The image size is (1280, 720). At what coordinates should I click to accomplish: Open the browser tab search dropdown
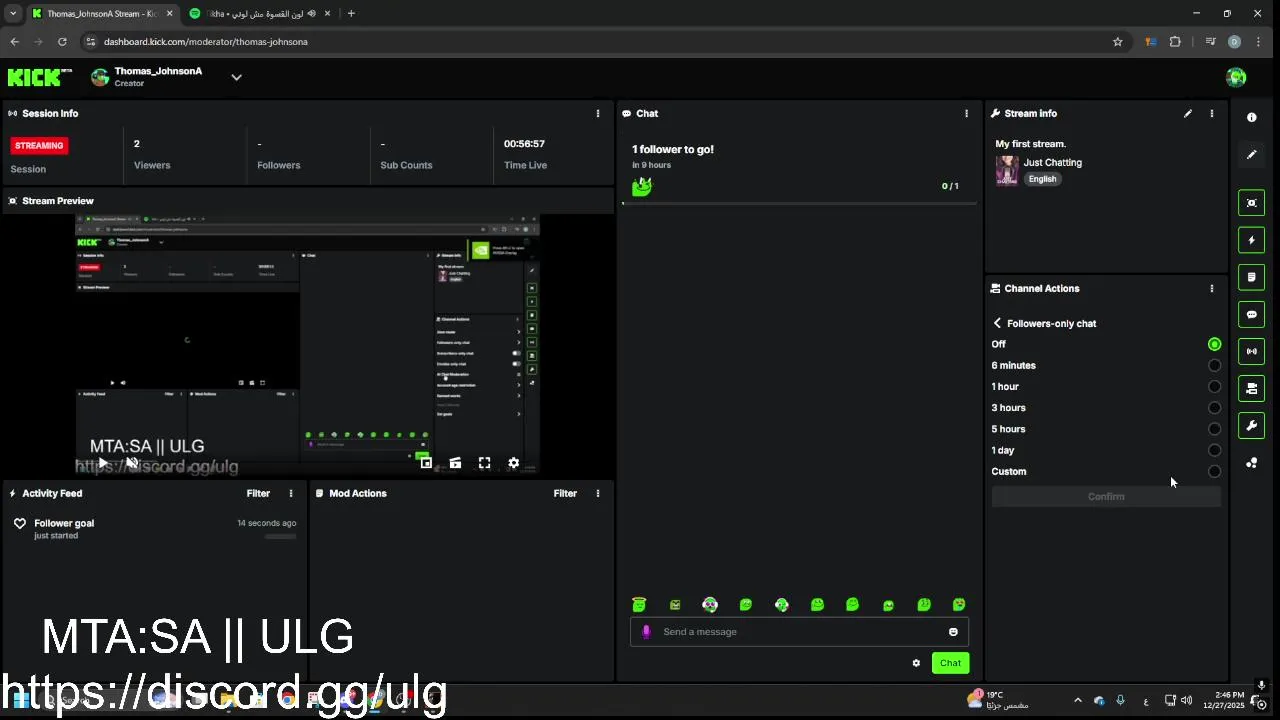coord(13,13)
